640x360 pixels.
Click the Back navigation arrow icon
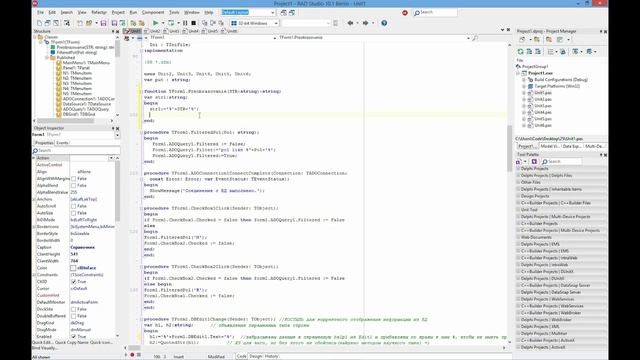(x=350, y=23)
